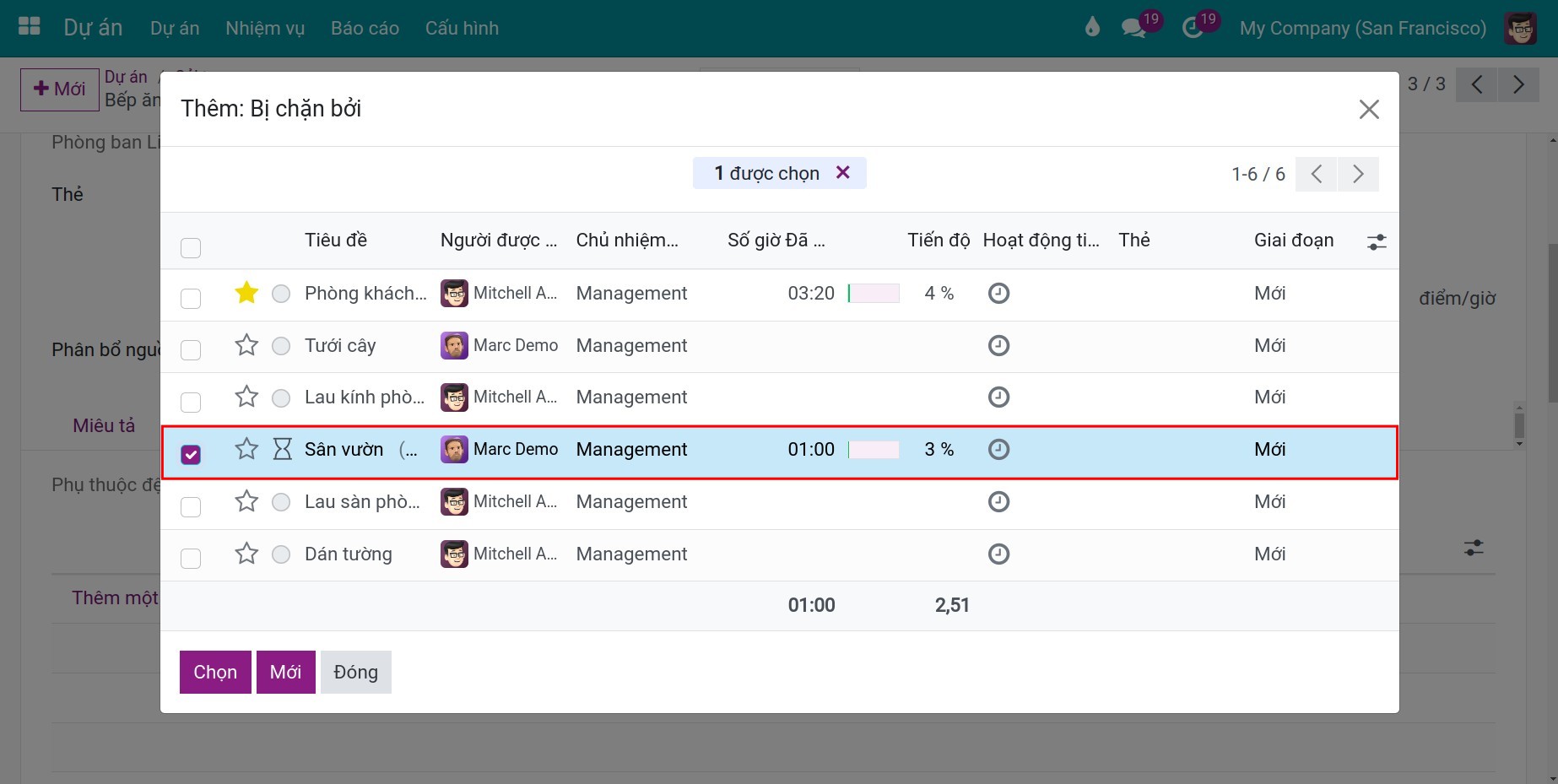
Task: Click the Chọn button
Action: pos(215,672)
